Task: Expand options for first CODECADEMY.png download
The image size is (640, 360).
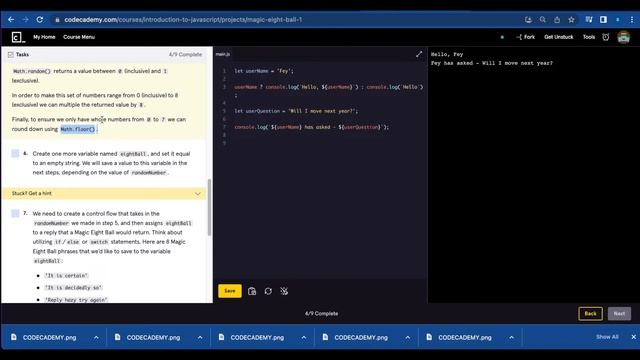Action: [96, 338]
